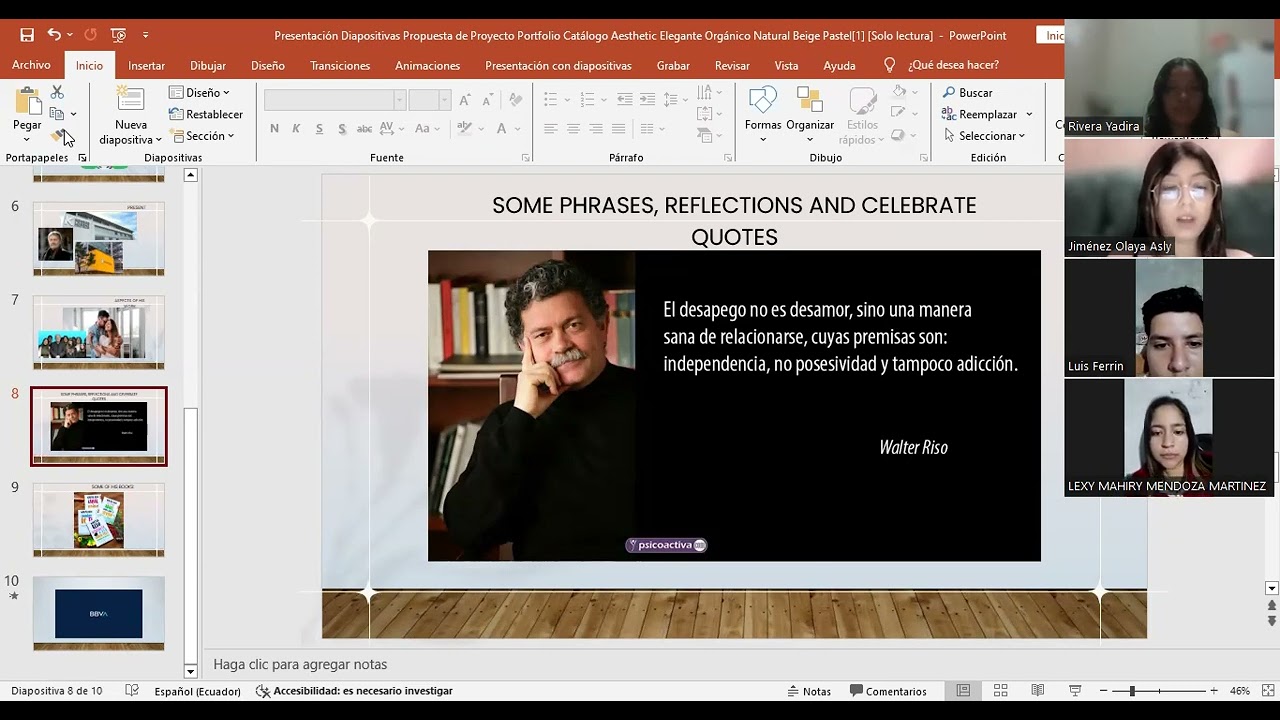Open the Archivo menu
This screenshot has height=720, width=1280.
(31, 65)
